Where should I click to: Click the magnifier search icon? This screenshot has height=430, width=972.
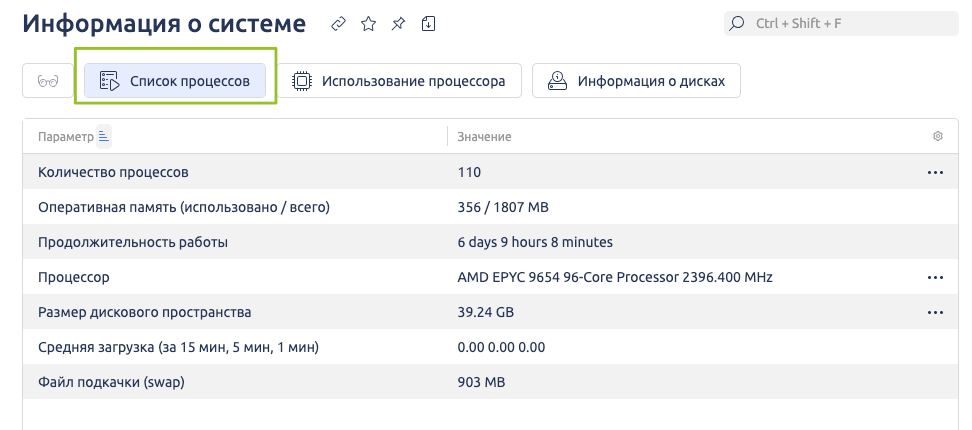click(737, 23)
